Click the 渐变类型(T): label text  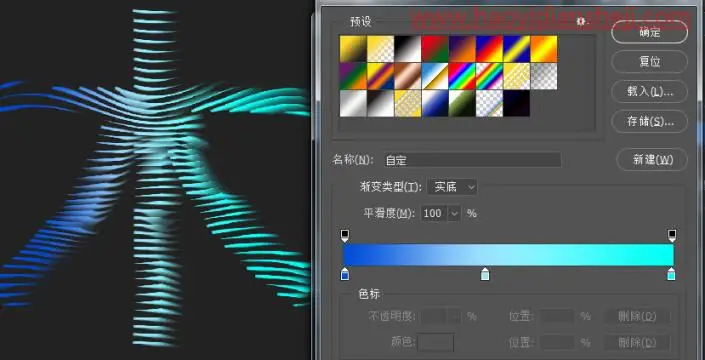tap(391, 187)
